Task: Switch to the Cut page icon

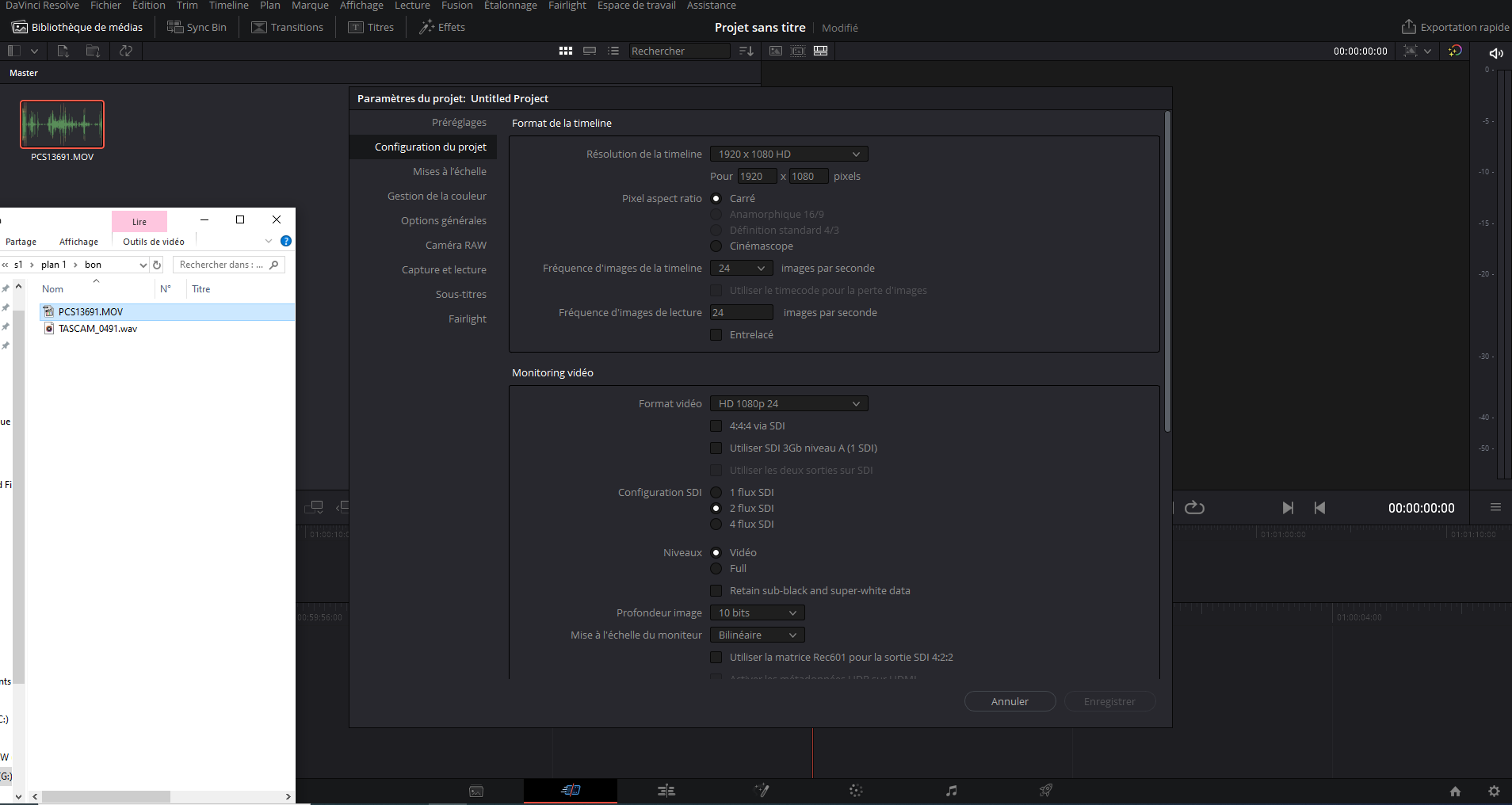Action: [571, 790]
